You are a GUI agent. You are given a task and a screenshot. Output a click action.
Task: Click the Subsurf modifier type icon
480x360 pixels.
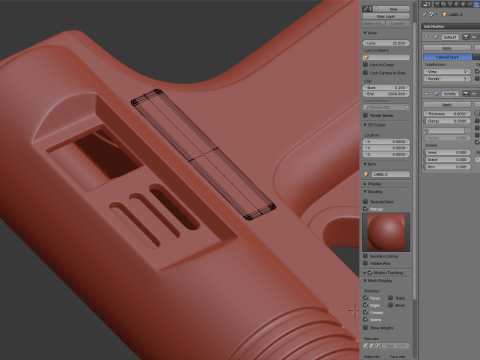tap(436, 37)
